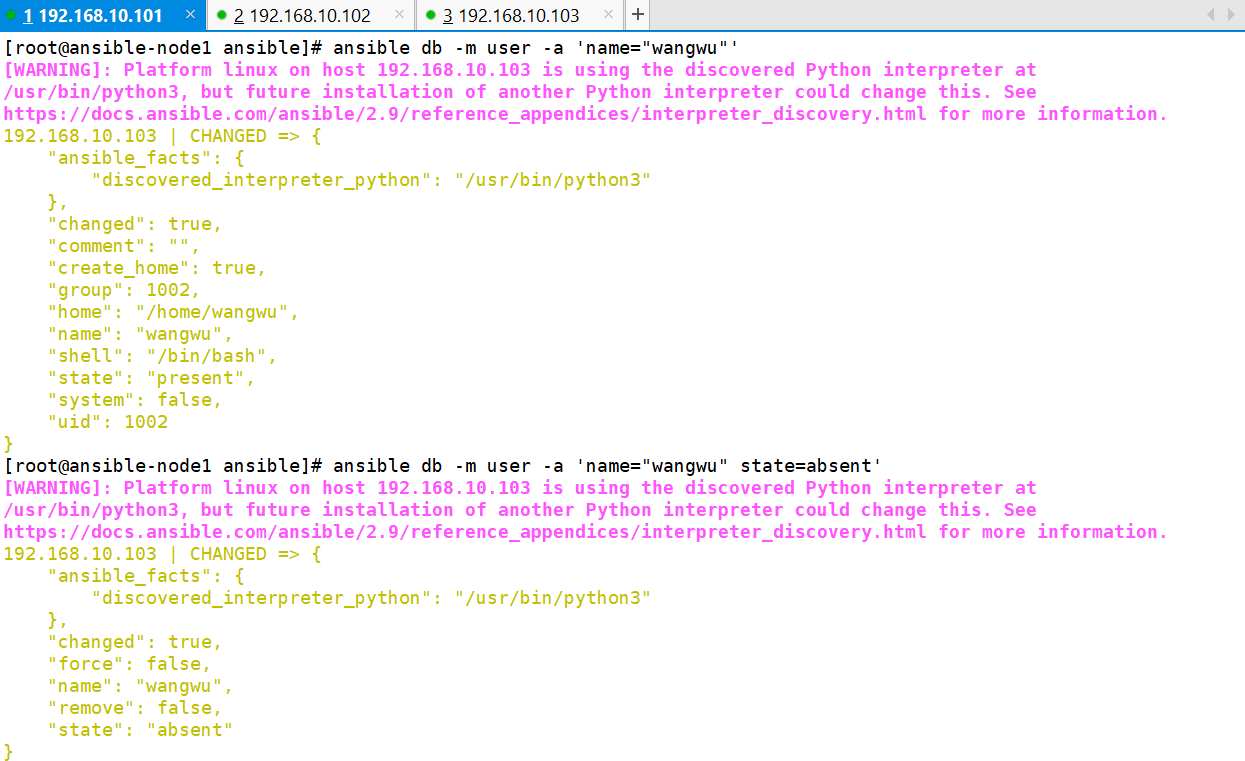Click the "remove": false line
1245x761 pixels.
pos(135,708)
